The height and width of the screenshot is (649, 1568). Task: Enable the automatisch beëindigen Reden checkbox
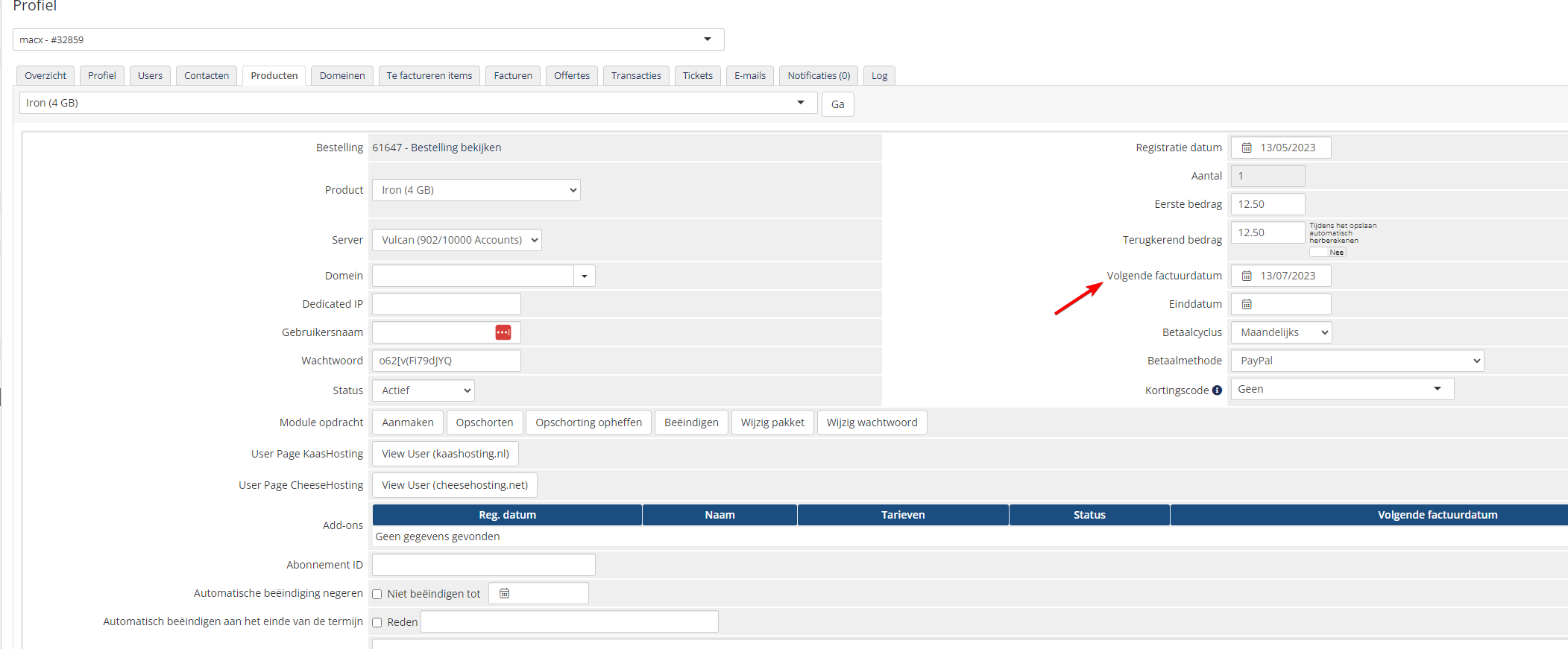[x=377, y=622]
